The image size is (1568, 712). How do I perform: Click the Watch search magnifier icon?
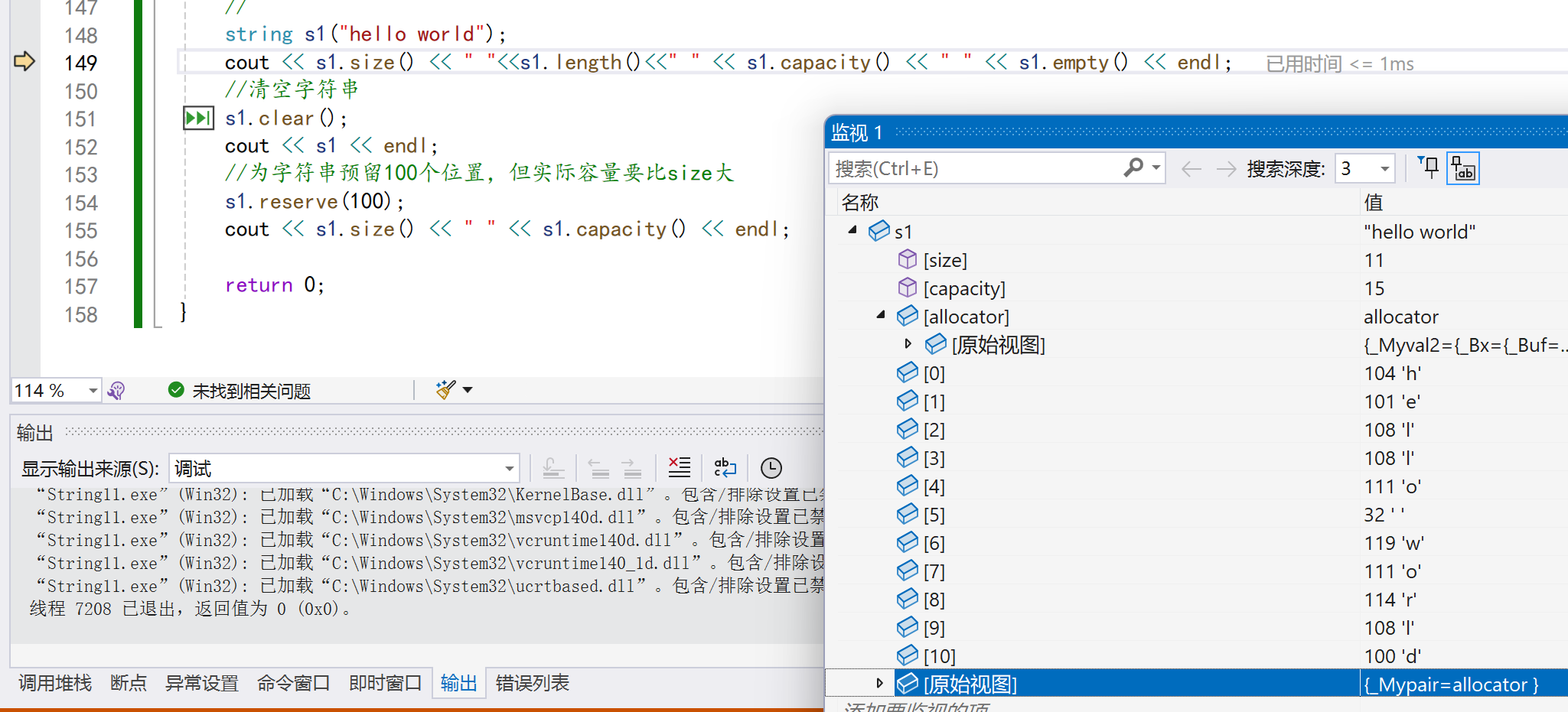click(x=1133, y=167)
